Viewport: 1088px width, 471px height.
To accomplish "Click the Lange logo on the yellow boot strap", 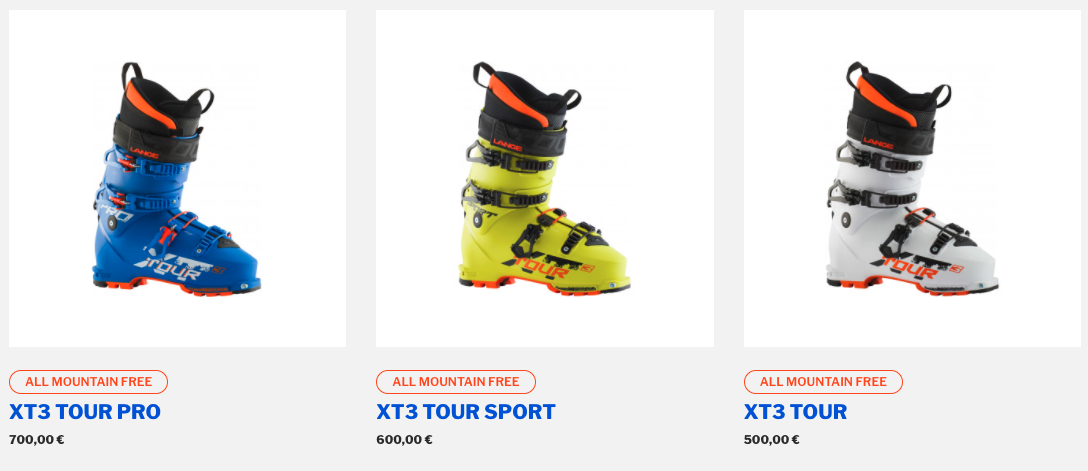I will tap(507, 143).
